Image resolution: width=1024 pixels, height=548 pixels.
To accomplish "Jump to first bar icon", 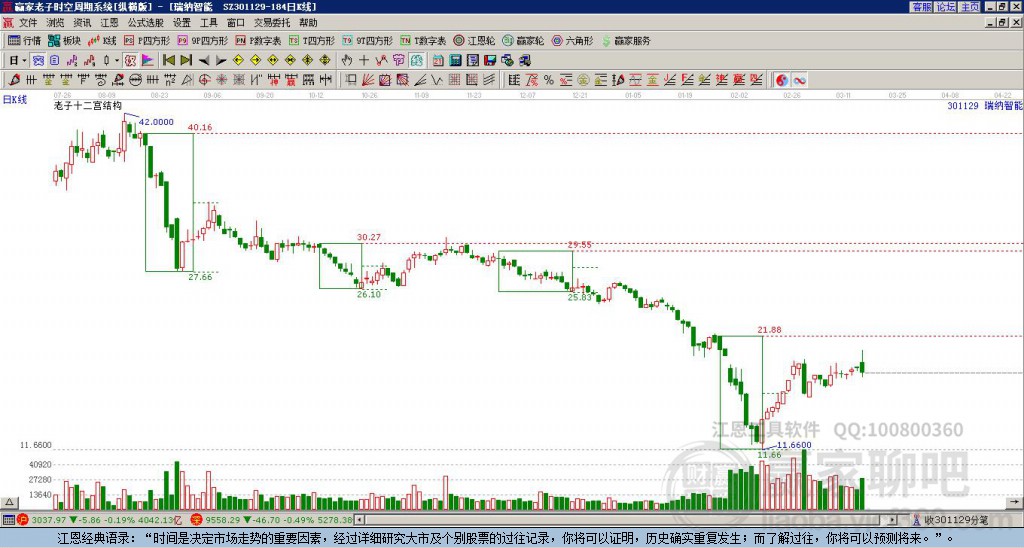I will point(168,61).
